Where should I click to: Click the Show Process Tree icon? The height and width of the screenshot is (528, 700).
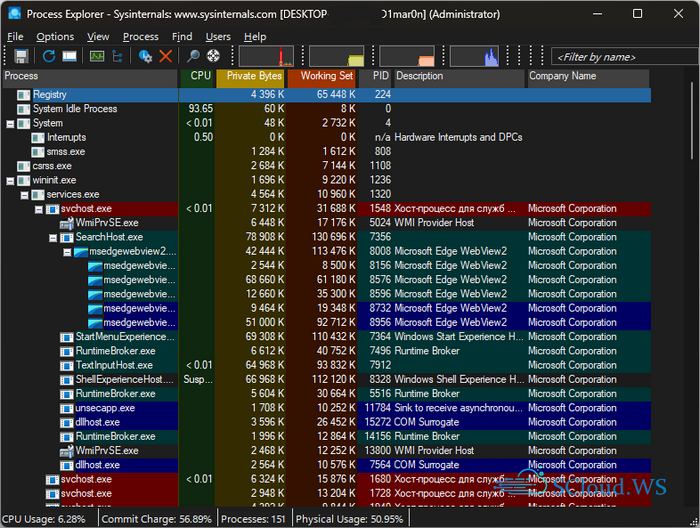tap(119, 57)
